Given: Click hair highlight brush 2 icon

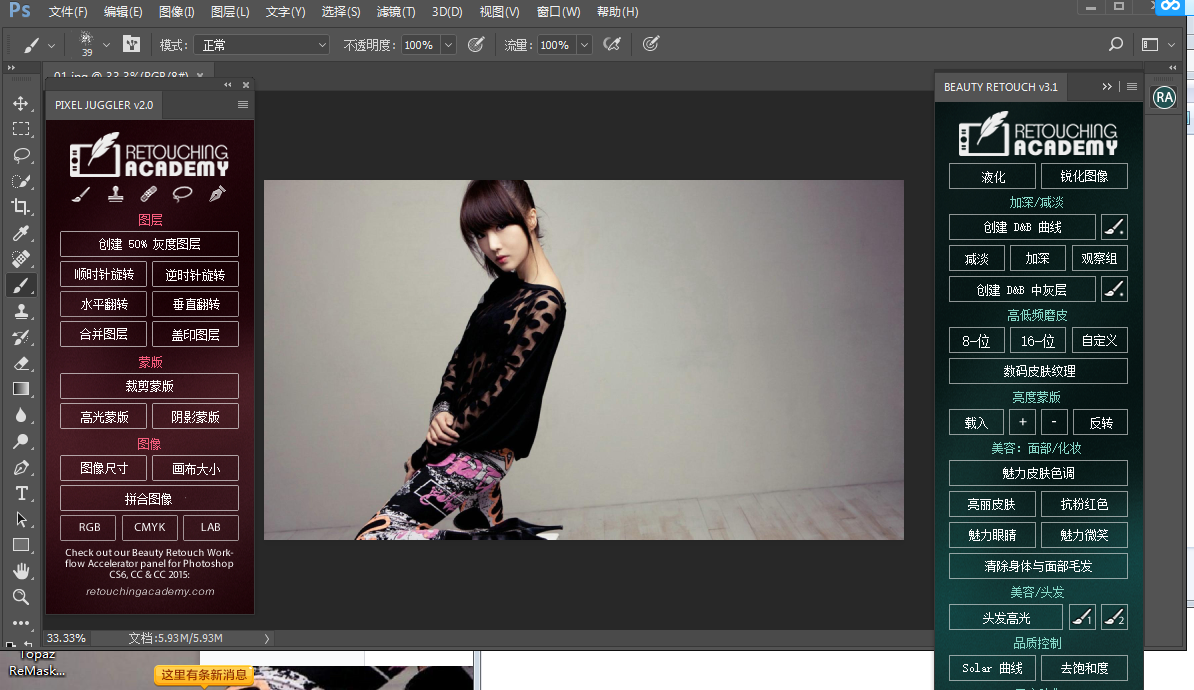Looking at the screenshot, I should click(1114, 618).
